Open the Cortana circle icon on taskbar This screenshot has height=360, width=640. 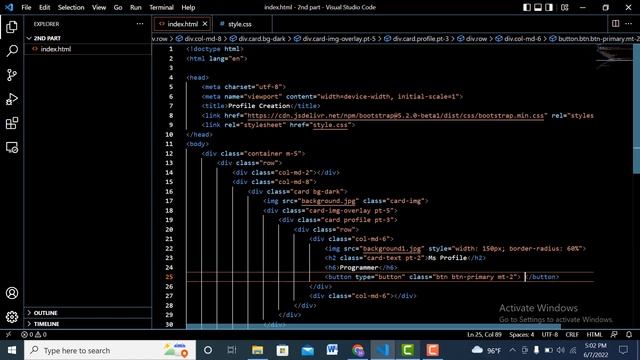click(x=208, y=350)
